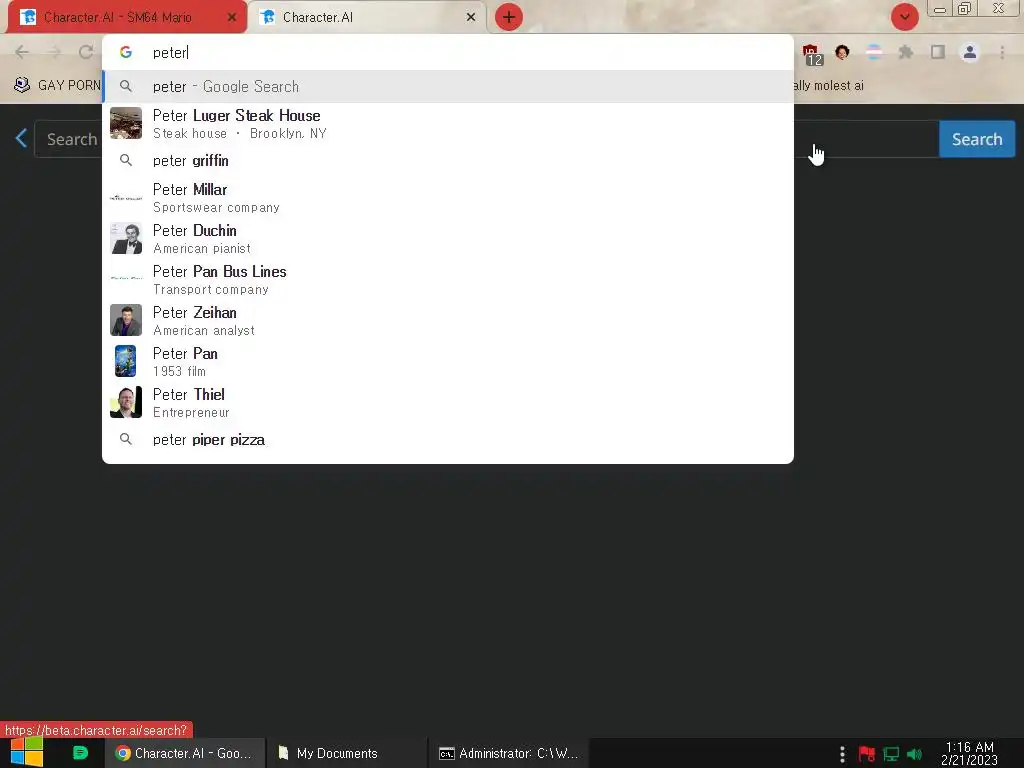Click the Peter Pan film poster thumbnail

pos(126,361)
